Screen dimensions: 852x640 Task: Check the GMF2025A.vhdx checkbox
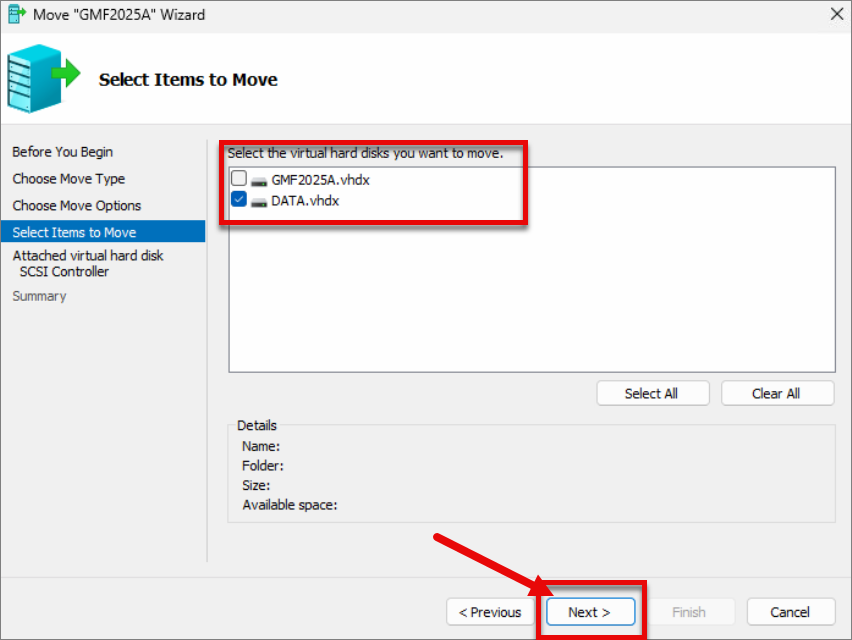point(239,178)
